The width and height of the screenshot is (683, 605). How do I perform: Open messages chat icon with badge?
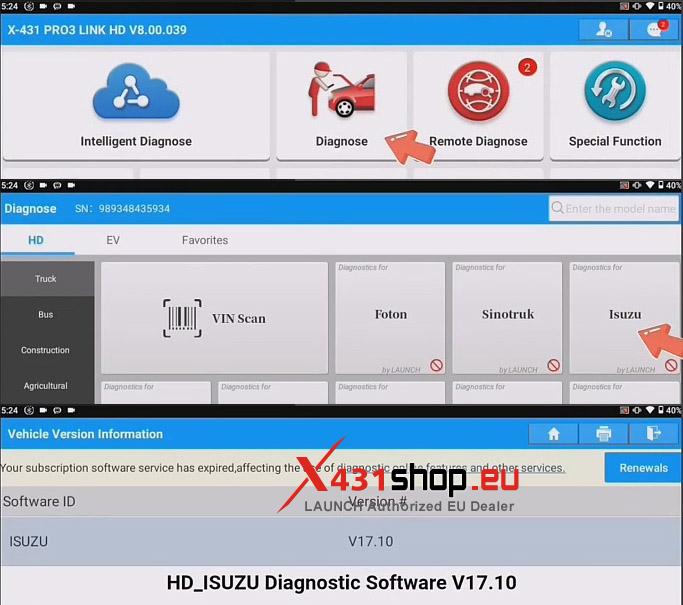655,30
